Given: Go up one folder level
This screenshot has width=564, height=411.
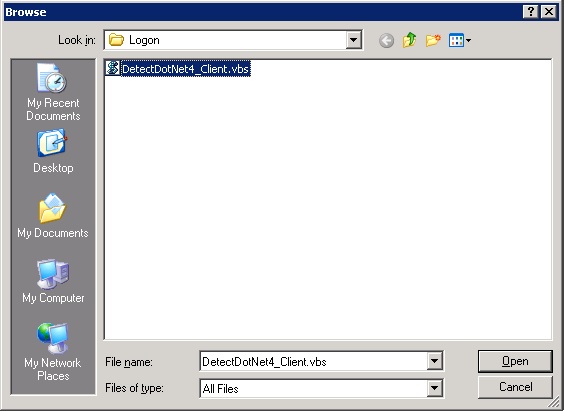Looking at the screenshot, I should point(410,40).
